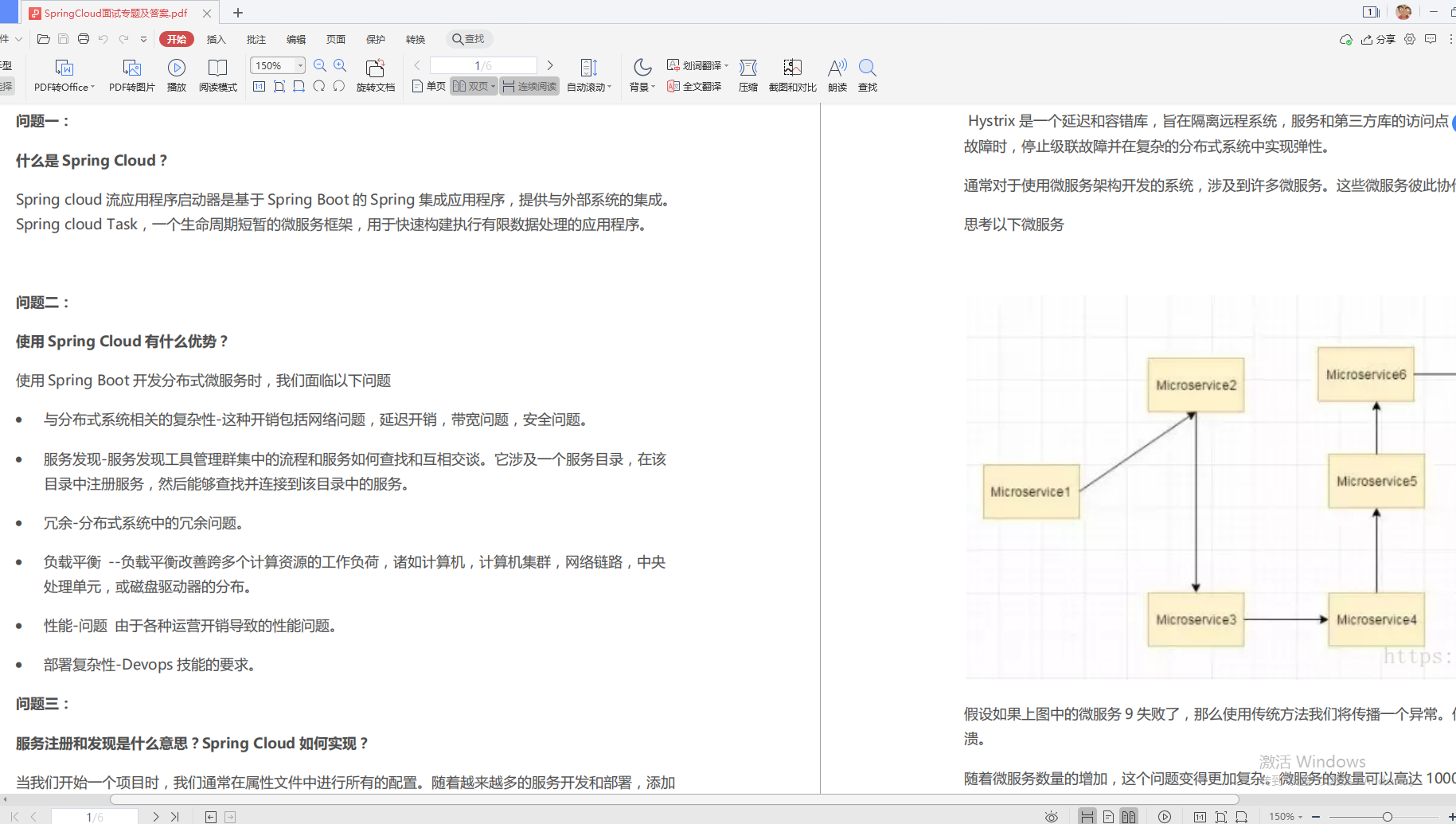Go to next page arrow in ribbon
This screenshot has width=1456, height=824.
550,65
